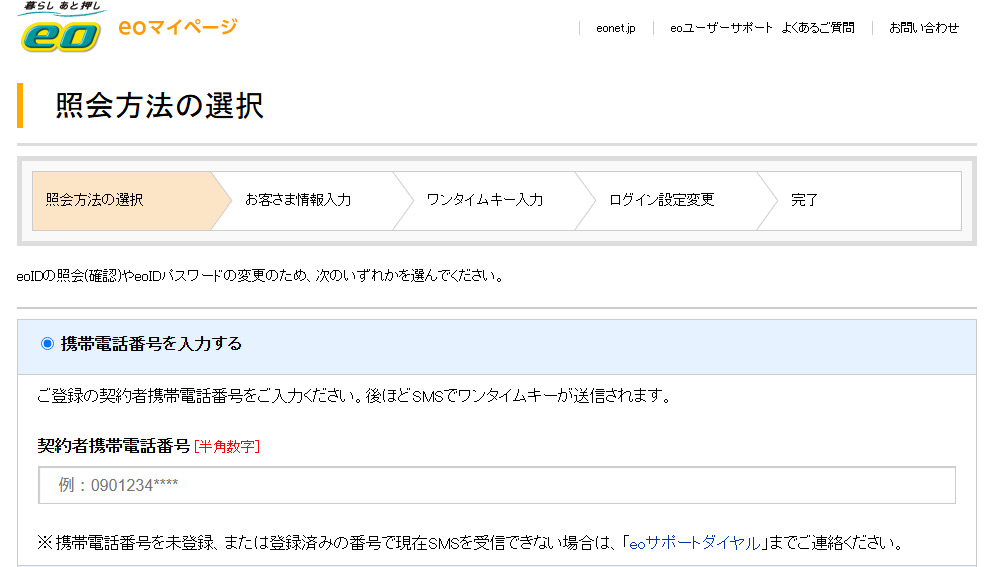984x567 pixels.
Task: Click the red 半角数字 hint
Action: pyautogui.click(x=227, y=446)
